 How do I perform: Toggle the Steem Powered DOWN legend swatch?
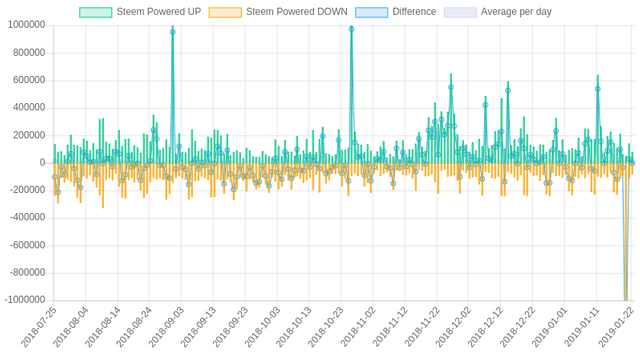click(225, 12)
